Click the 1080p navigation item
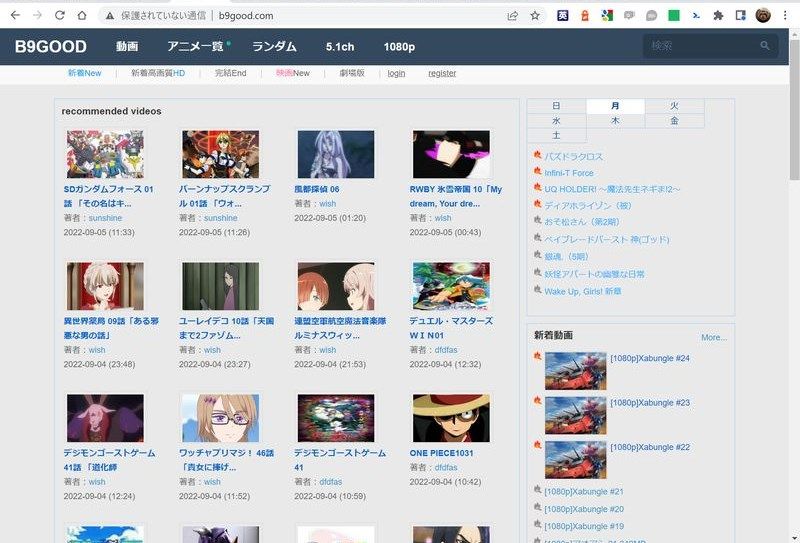Screen dimensions: 800x543 point(399,47)
